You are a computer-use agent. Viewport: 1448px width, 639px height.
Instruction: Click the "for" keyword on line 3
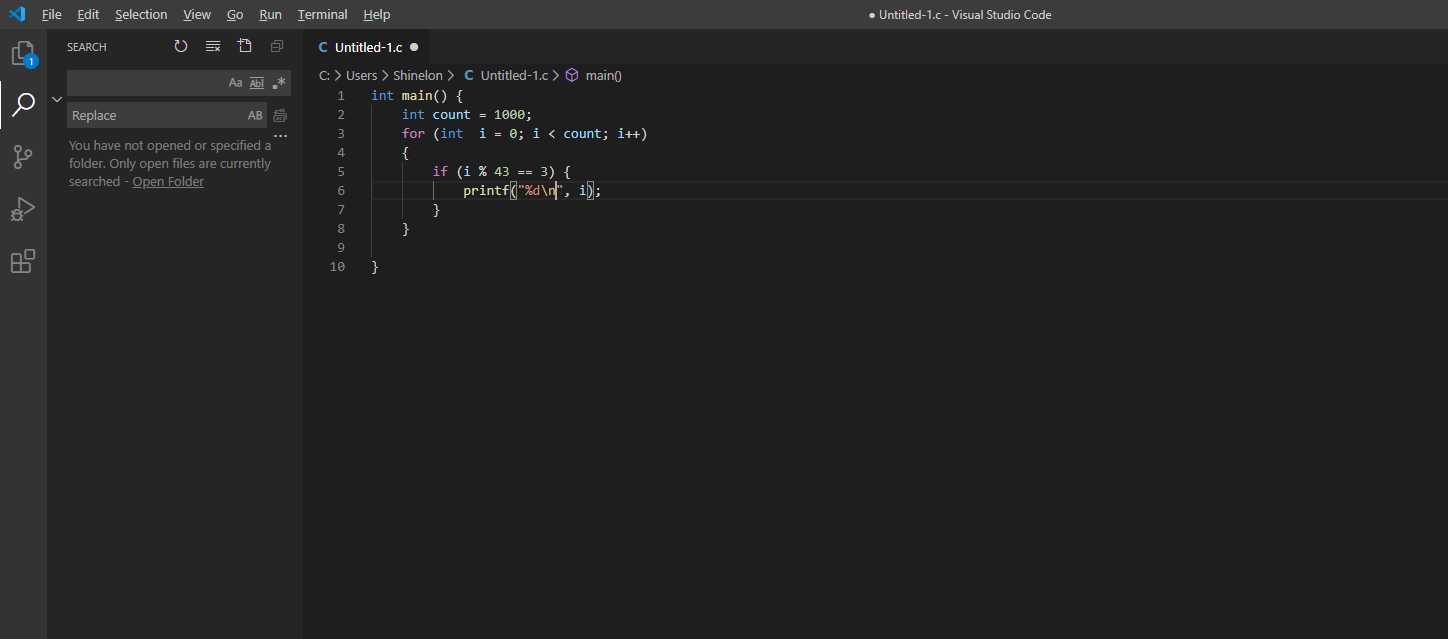[x=413, y=134]
